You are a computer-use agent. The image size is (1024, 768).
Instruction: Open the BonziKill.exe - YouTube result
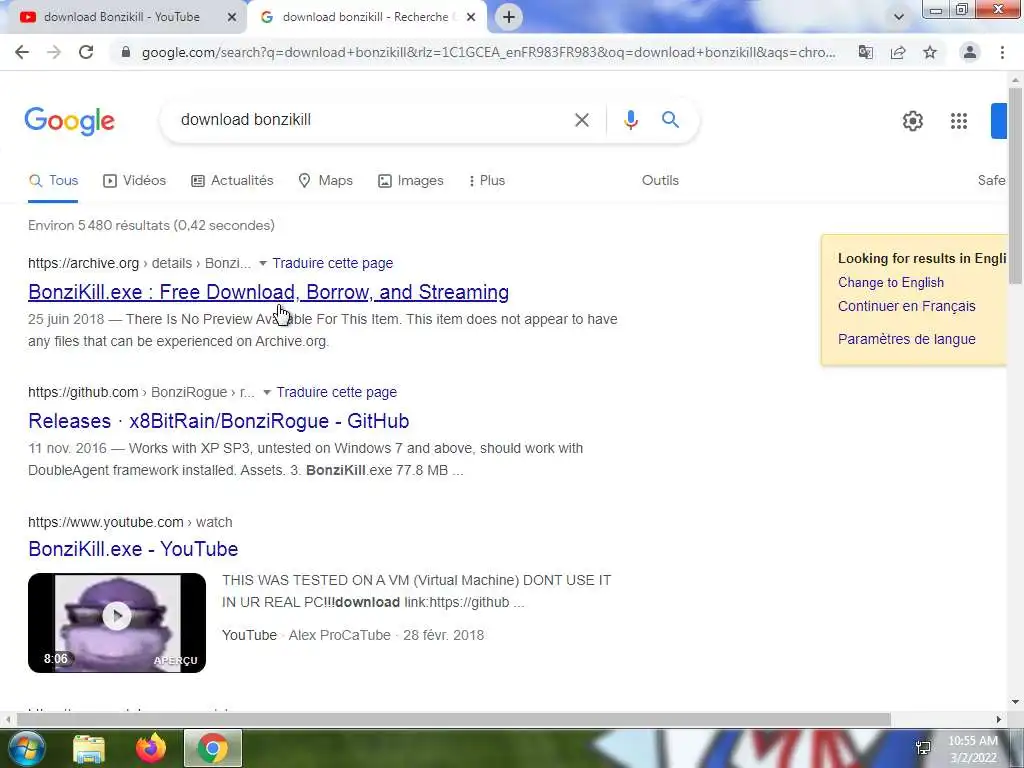(x=133, y=549)
